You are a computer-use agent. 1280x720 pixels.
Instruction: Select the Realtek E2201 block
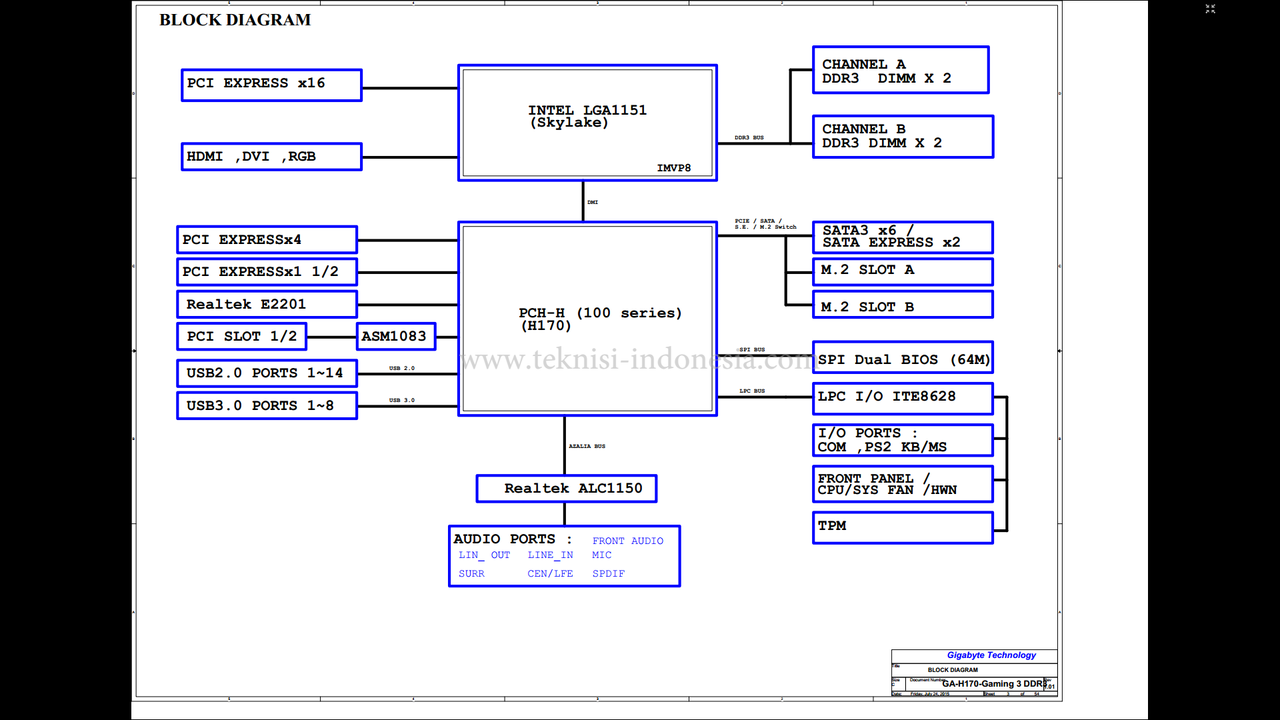click(x=267, y=304)
